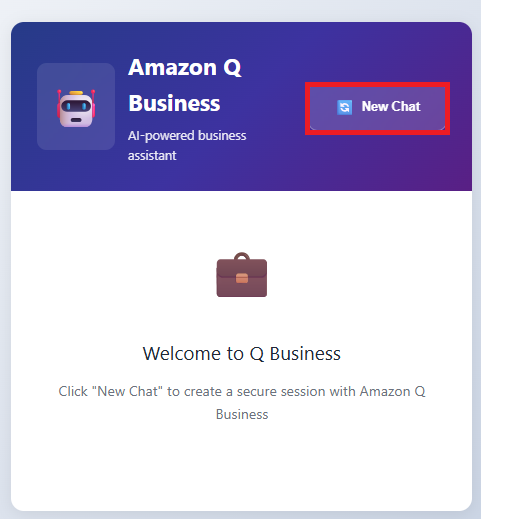Click the briefcase handle at its top

(242, 256)
